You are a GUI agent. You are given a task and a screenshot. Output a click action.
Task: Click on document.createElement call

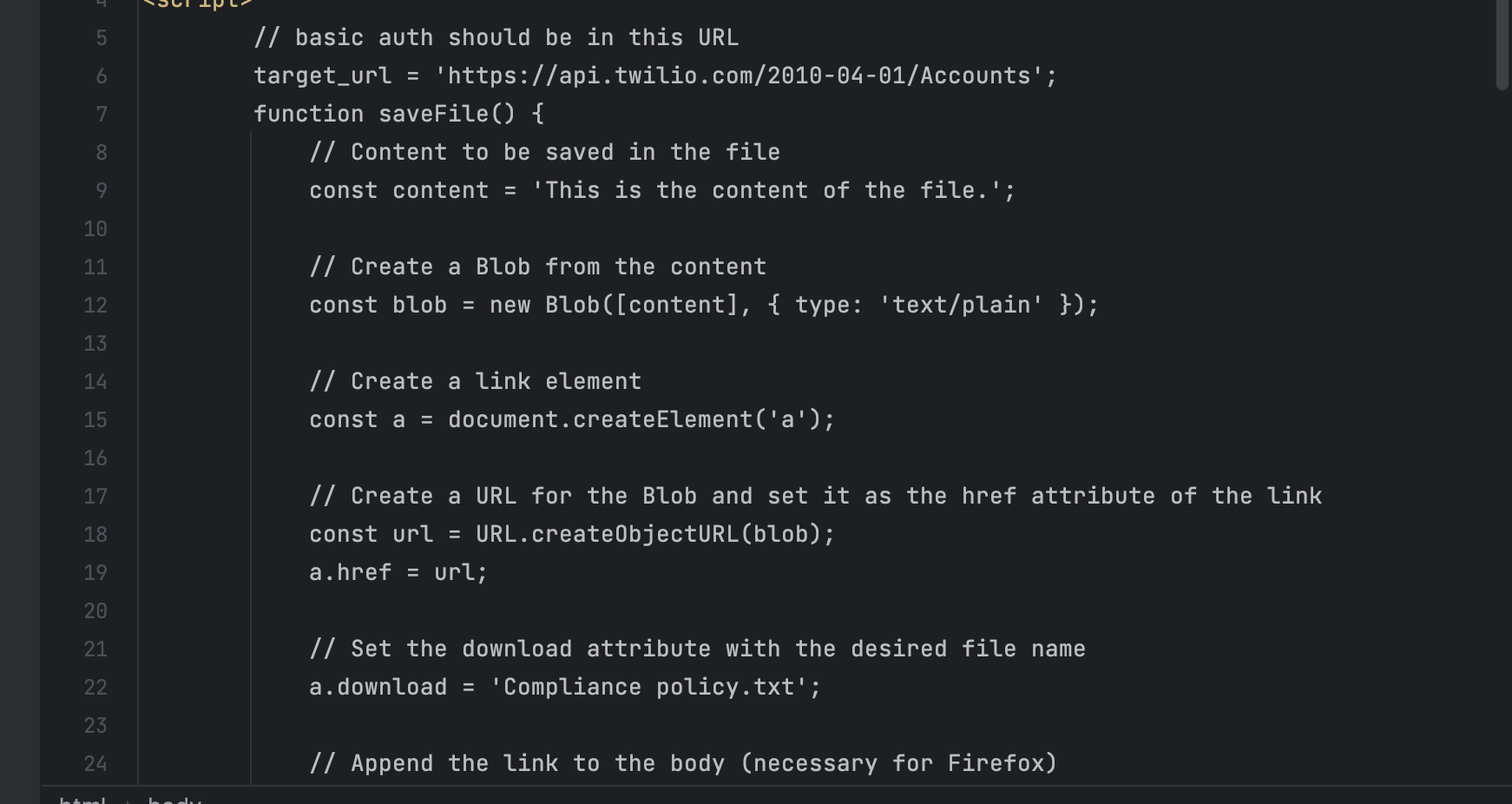(600, 420)
